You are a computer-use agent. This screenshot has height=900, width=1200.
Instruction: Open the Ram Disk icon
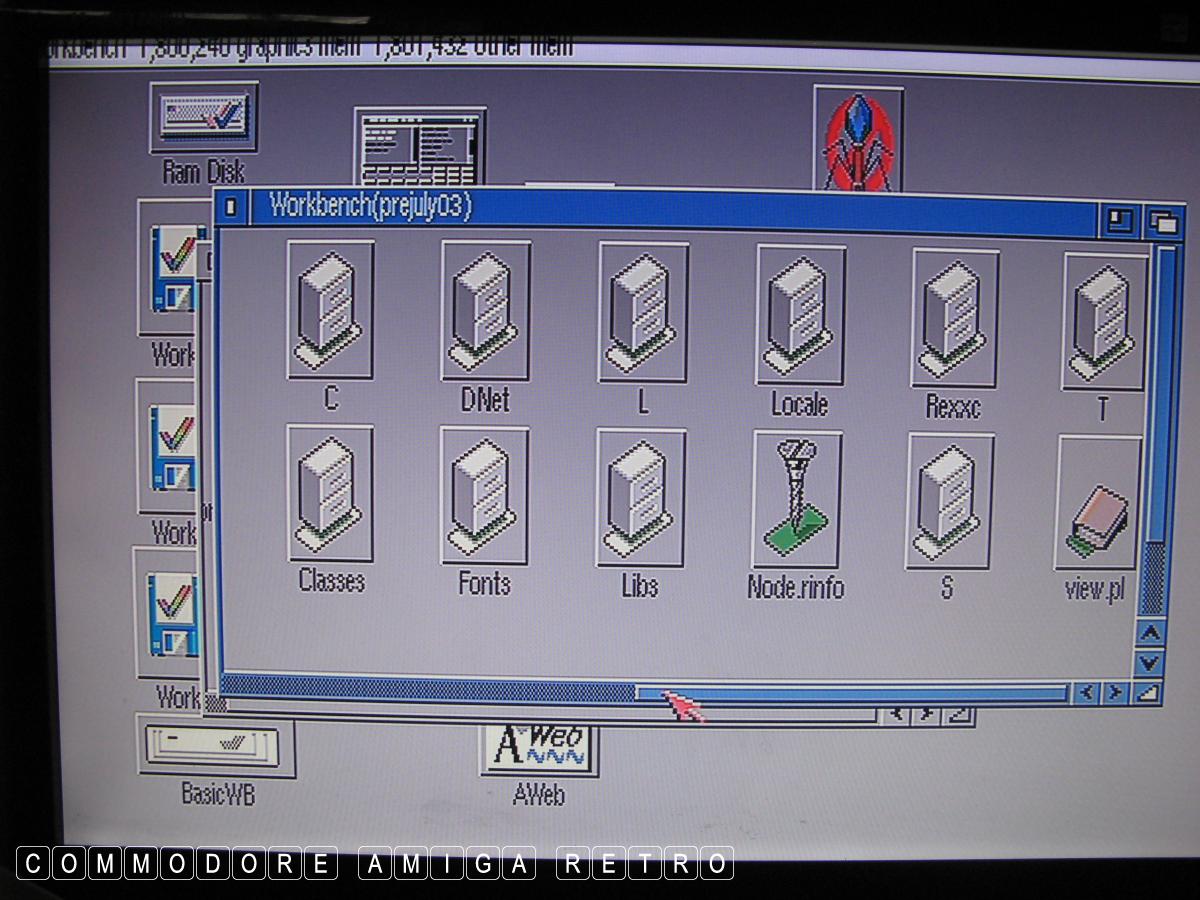click(203, 118)
